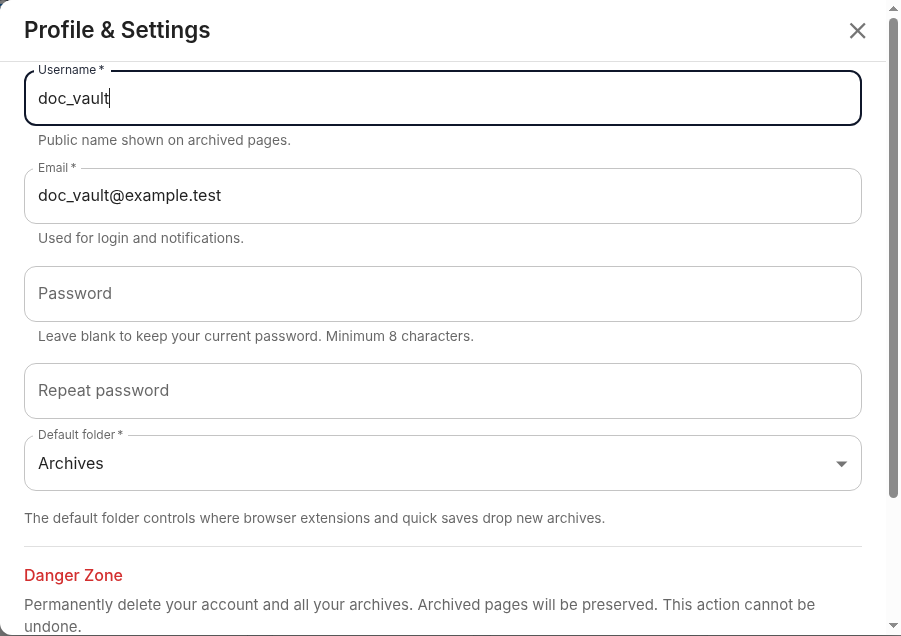The image size is (901, 636).
Task: Click 'Public name shown on archived pages.' text
Action: click(x=164, y=140)
